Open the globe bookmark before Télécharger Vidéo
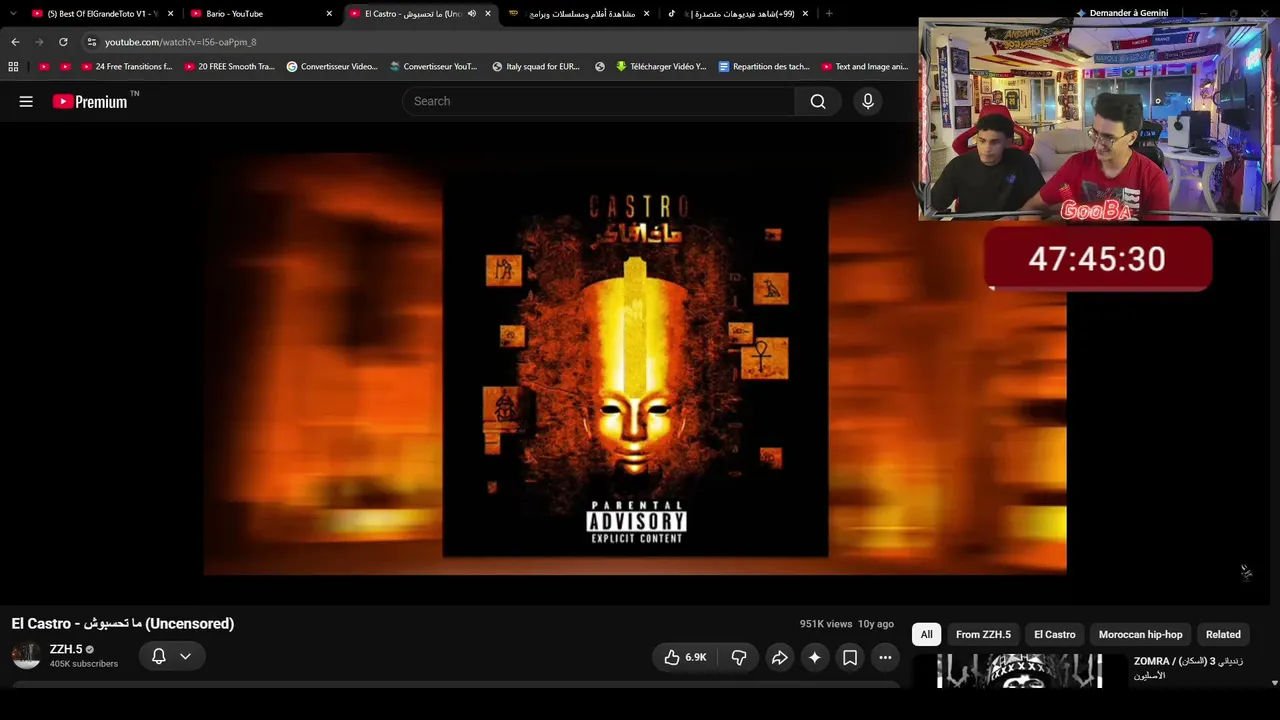The width and height of the screenshot is (1280, 720). (600, 67)
